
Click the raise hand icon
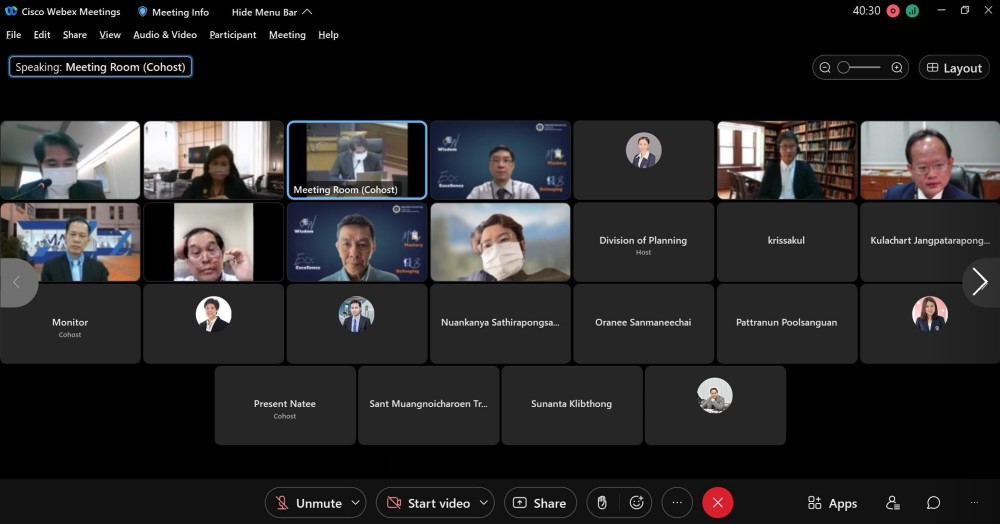tap(602, 503)
